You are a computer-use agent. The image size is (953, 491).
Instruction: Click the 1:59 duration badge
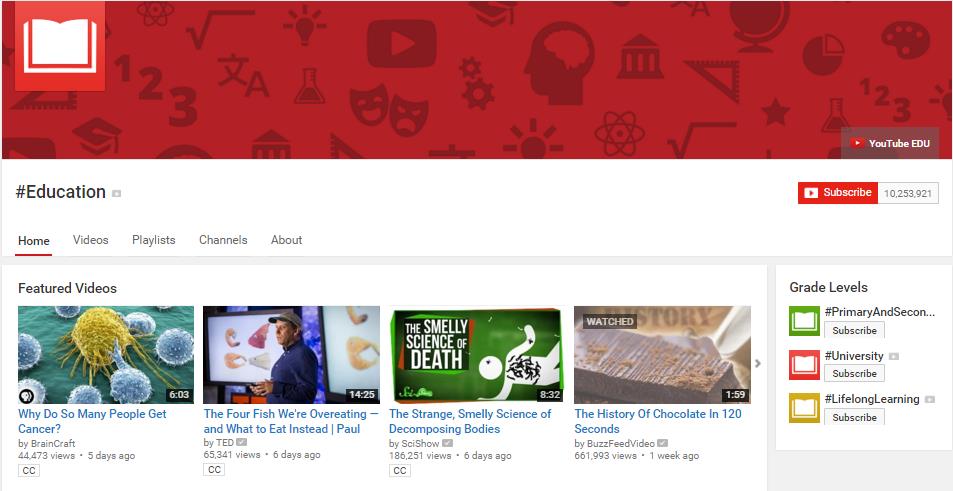pyautogui.click(x=735, y=395)
